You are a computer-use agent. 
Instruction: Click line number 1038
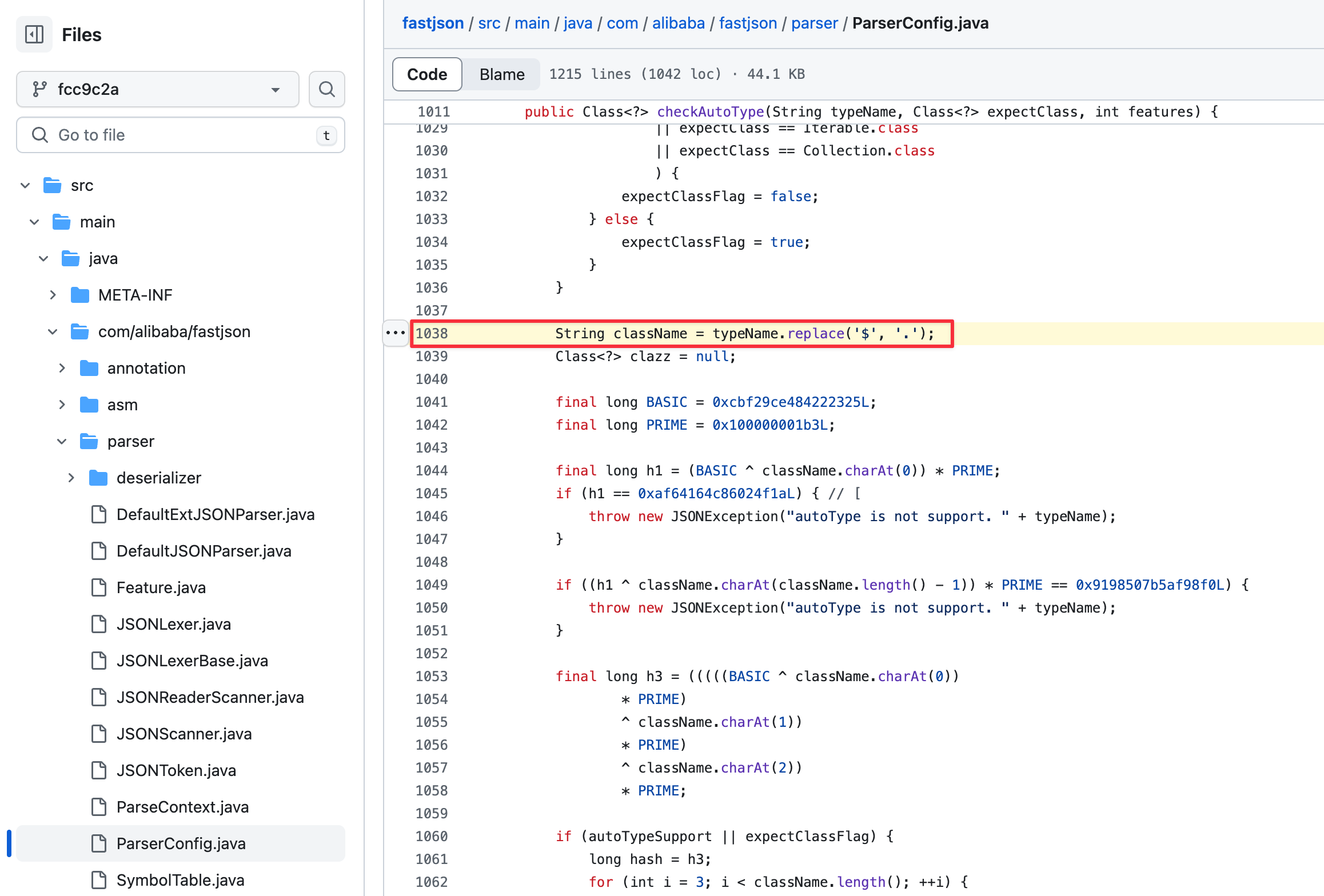(x=432, y=333)
